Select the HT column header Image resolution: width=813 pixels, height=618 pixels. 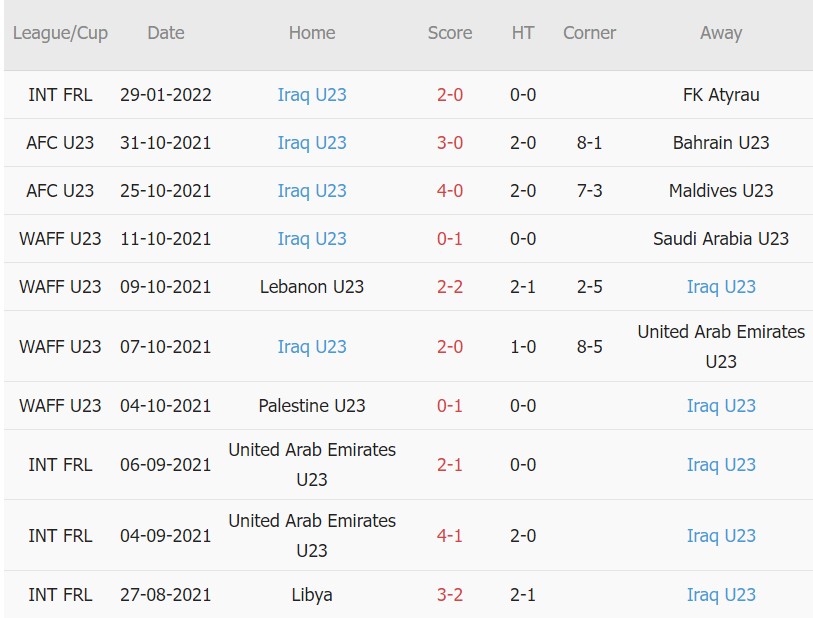coord(521,33)
